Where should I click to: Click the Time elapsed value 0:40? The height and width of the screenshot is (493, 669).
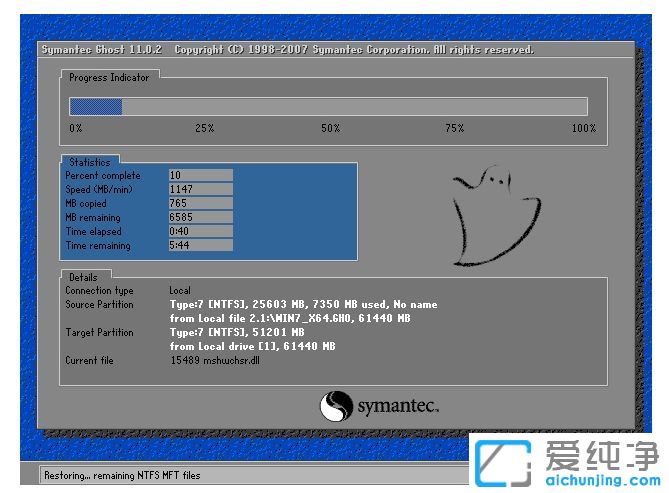[x=201, y=231]
